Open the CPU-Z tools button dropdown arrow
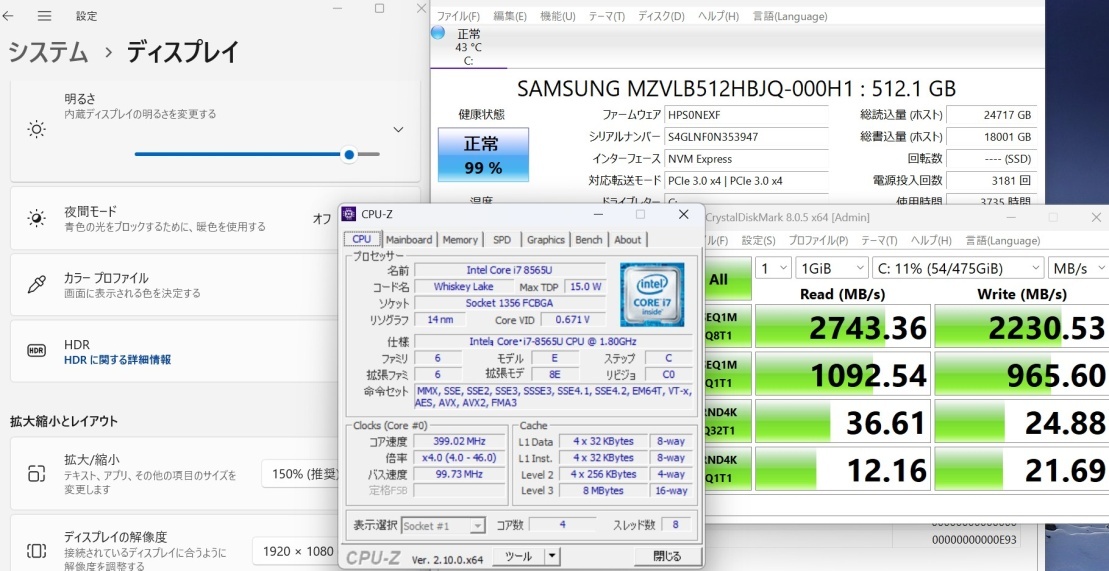This screenshot has width=1109, height=571. [x=552, y=556]
